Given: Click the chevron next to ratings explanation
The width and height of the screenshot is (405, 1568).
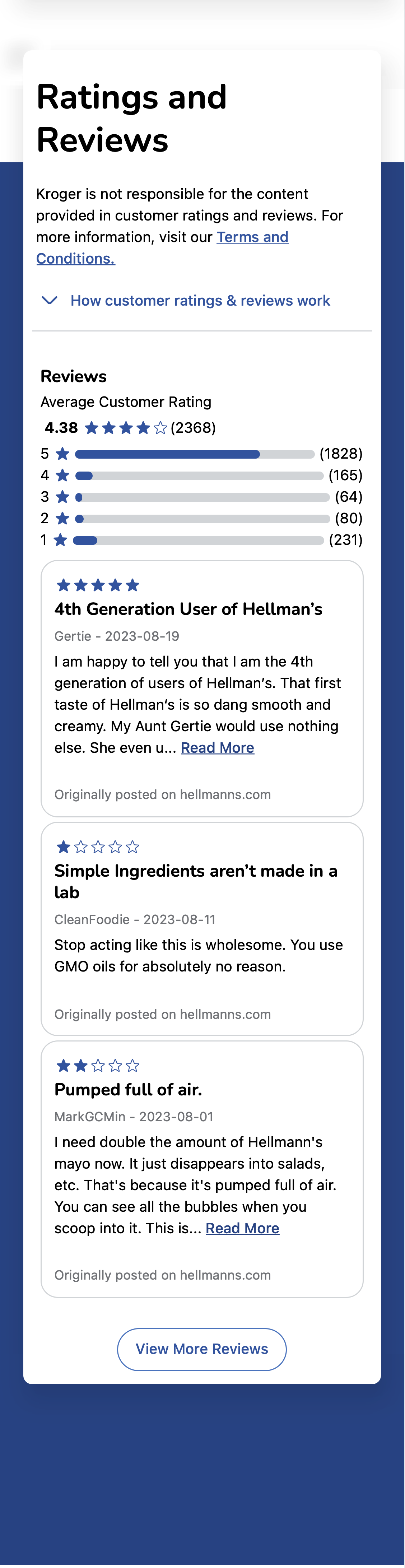Looking at the screenshot, I should (49, 300).
